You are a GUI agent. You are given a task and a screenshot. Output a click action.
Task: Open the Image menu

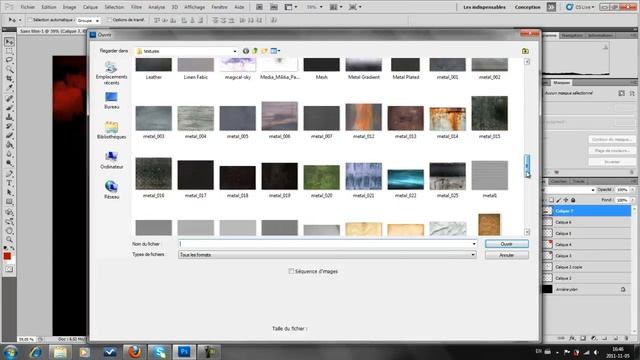pos(69,7)
